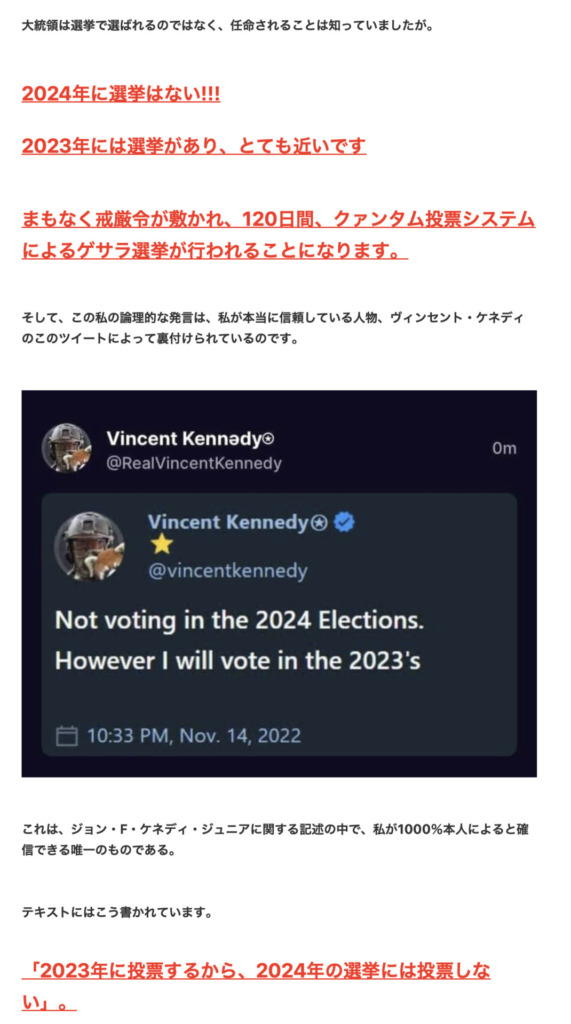Open the @RealVincentKennedy handle
The image size is (571, 1024).
click(194, 464)
